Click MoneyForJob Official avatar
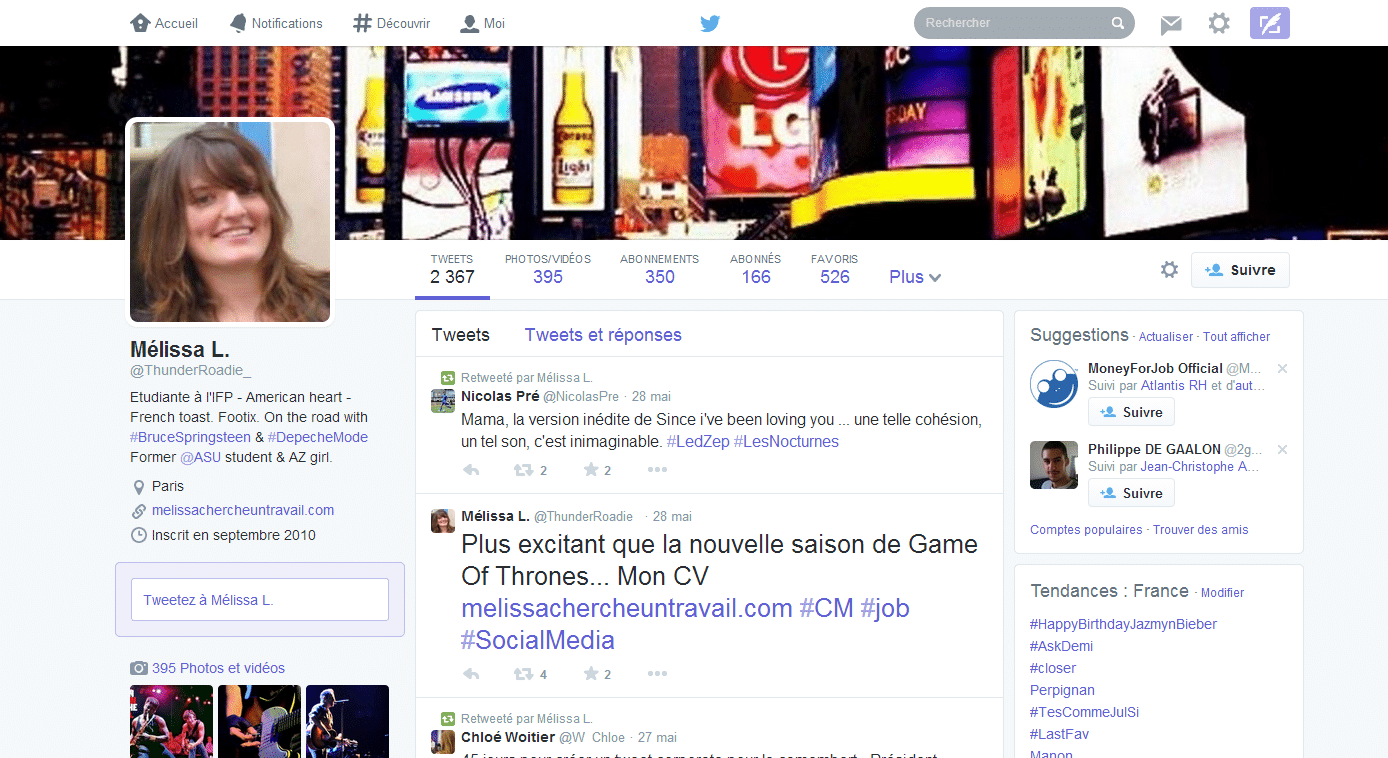Image resolution: width=1388 pixels, height=758 pixels. (x=1054, y=384)
